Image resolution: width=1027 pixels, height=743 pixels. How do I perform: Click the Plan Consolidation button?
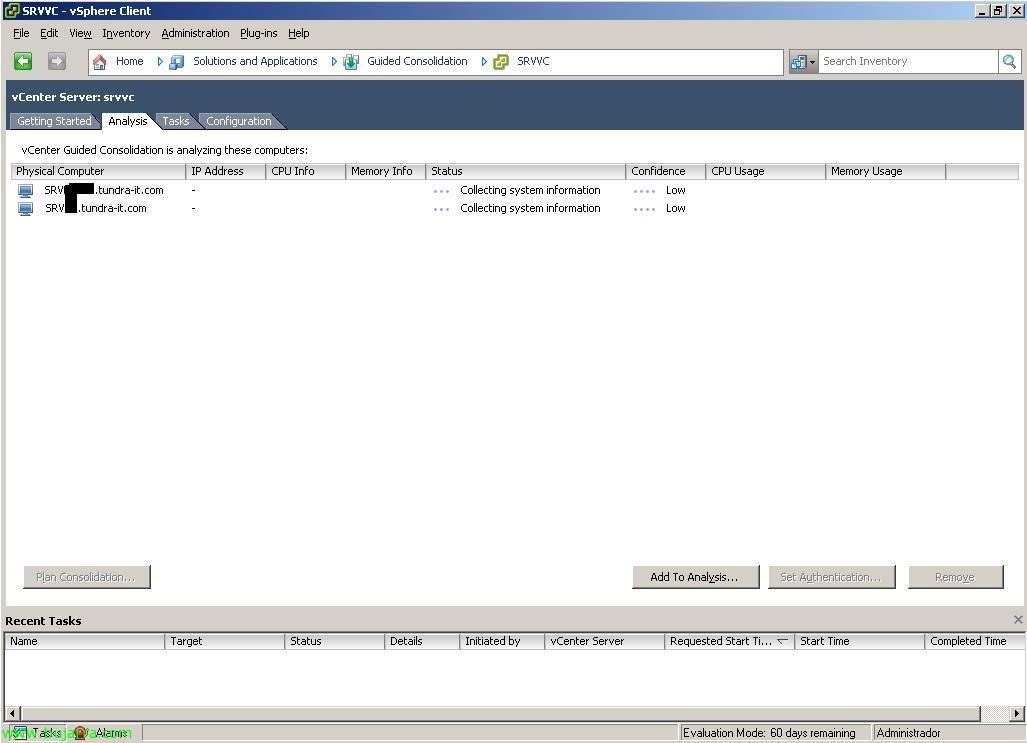tap(86, 577)
